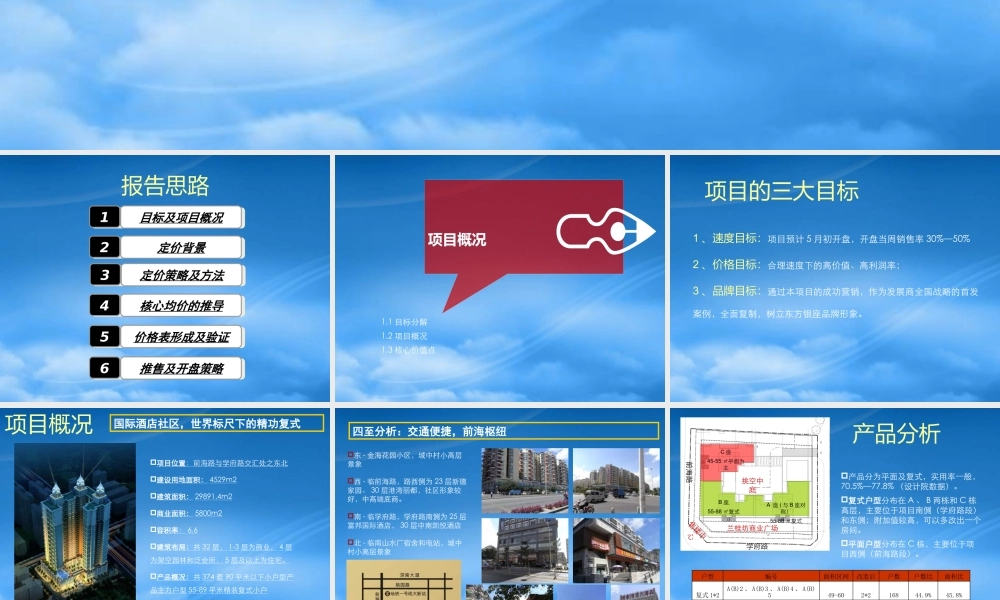Select the blank sky slide at the top

click(500, 74)
